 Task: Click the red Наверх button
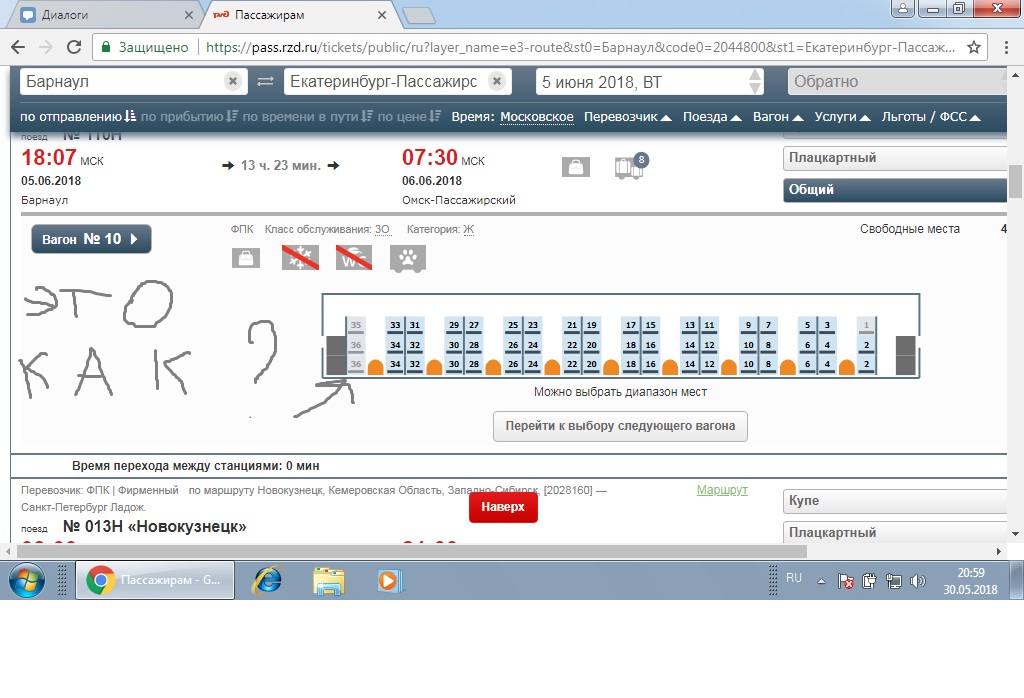(503, 507)
